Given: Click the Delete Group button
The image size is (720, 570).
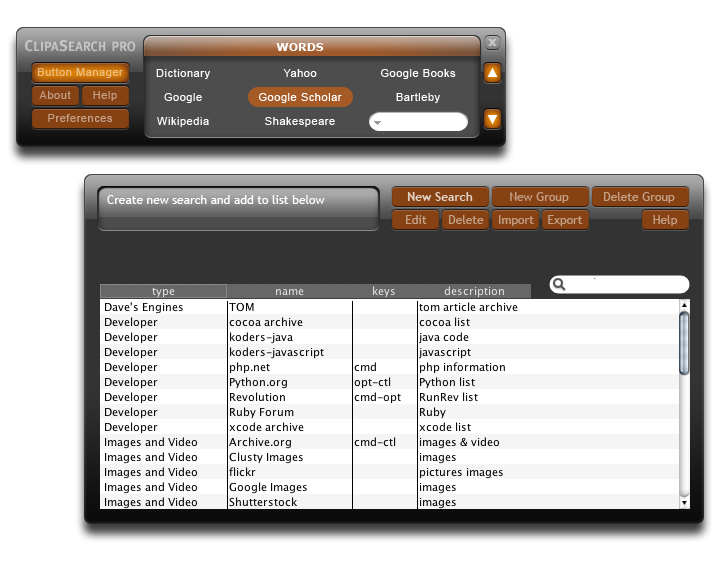Looking at the screenshot, I should click(639, 197).
